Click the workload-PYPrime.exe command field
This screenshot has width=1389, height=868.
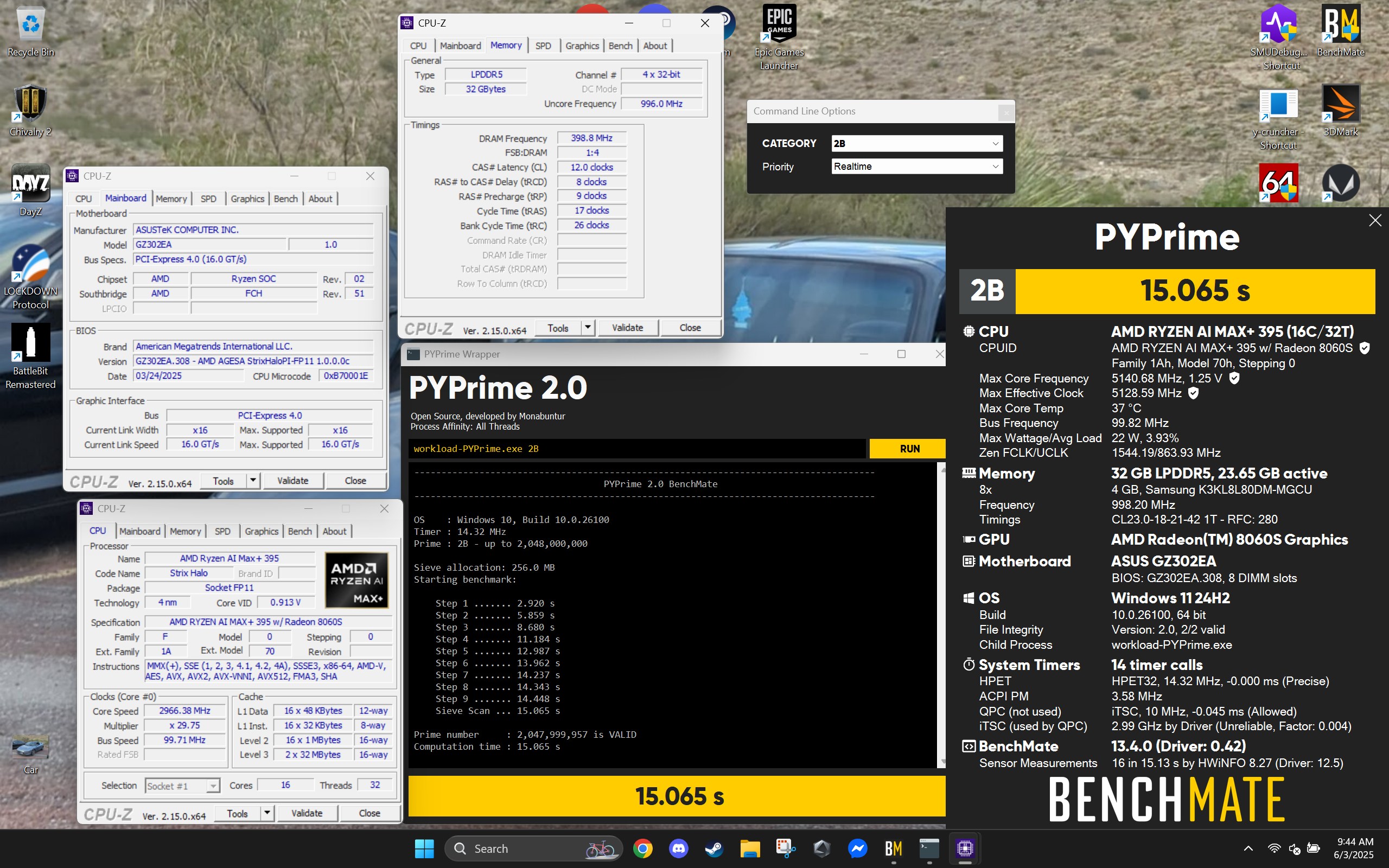tap(636, 449)
